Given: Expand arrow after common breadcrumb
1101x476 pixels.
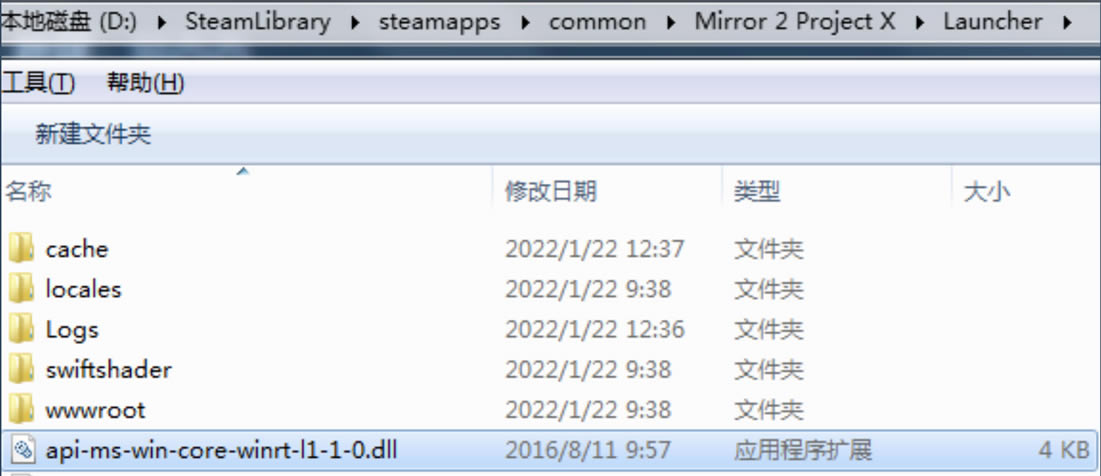Looking at the screenshot, I should tap(670, 22).
